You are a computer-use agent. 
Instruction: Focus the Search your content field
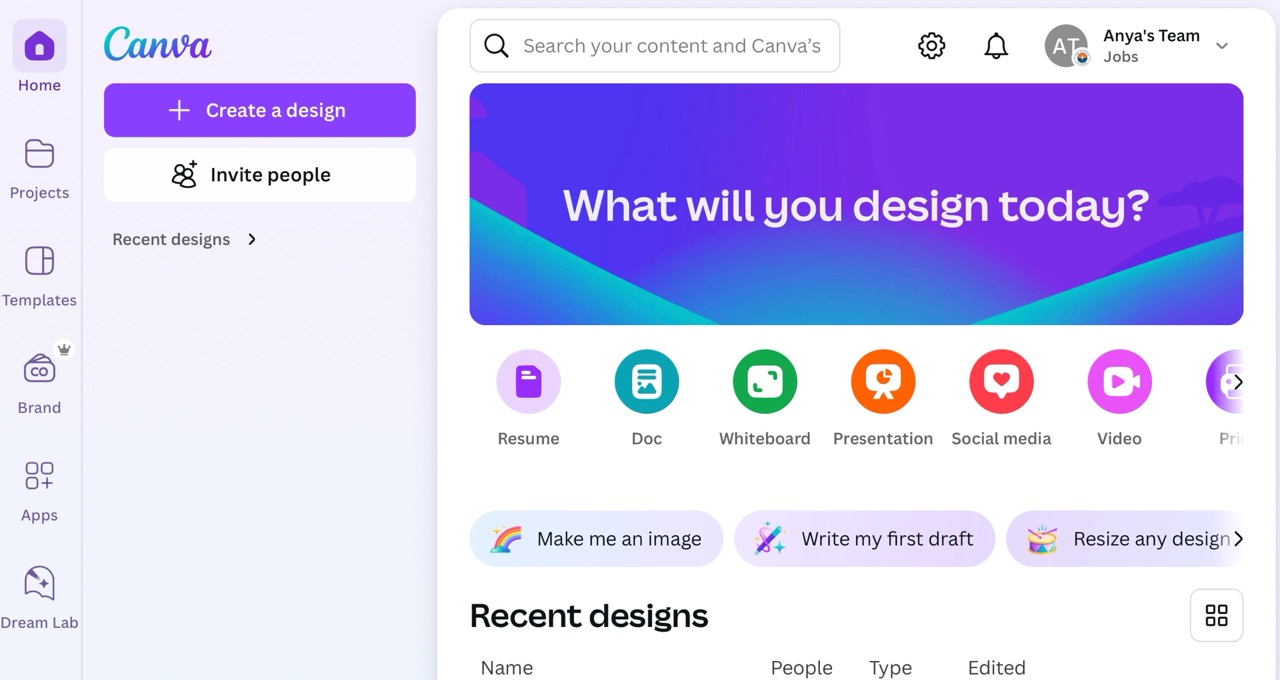click(655, 46)
